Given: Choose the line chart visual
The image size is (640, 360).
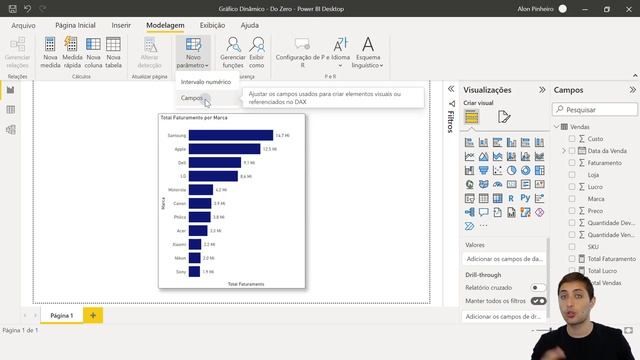Looking at the screenshot, I should click(469, 156).
